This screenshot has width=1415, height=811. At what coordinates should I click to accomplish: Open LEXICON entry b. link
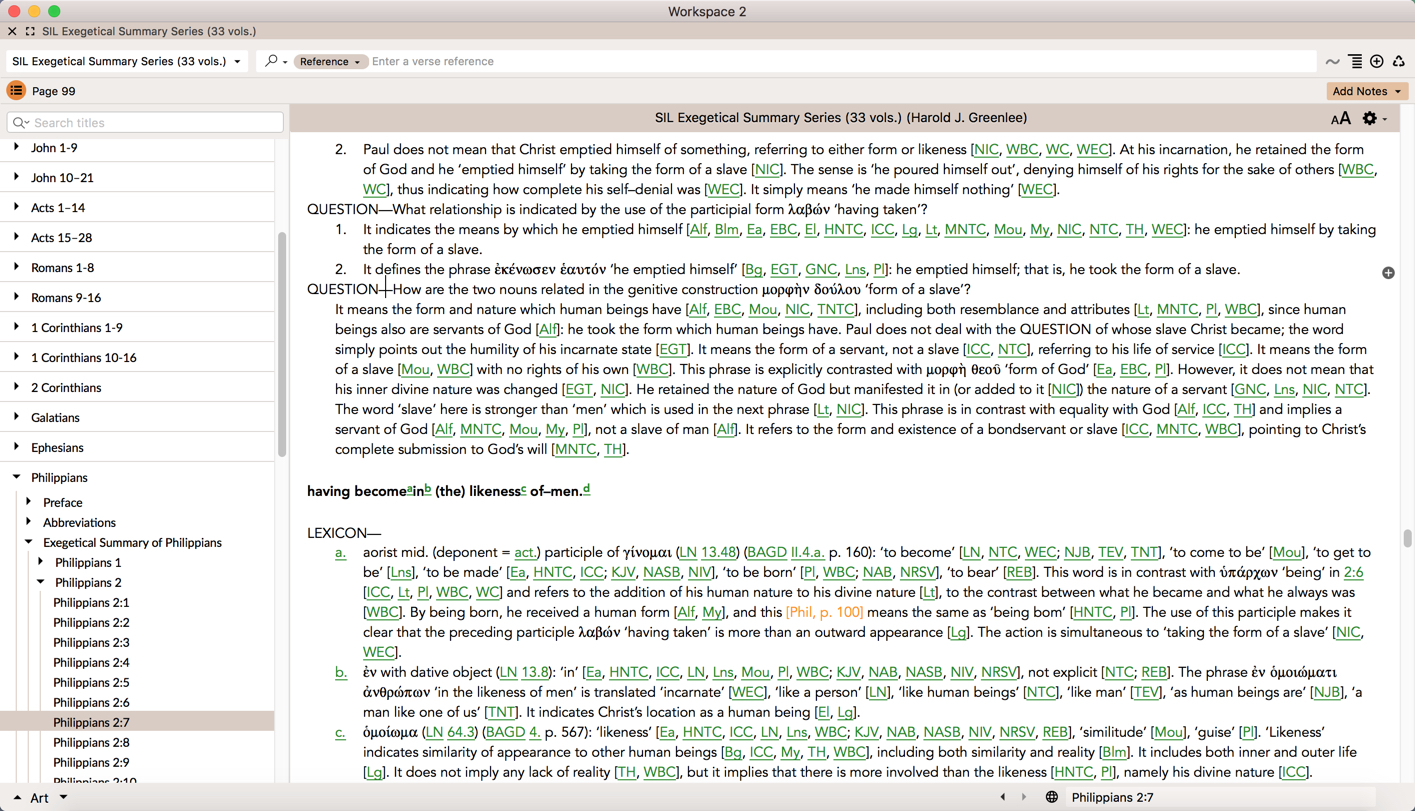(x=341, y=673)
